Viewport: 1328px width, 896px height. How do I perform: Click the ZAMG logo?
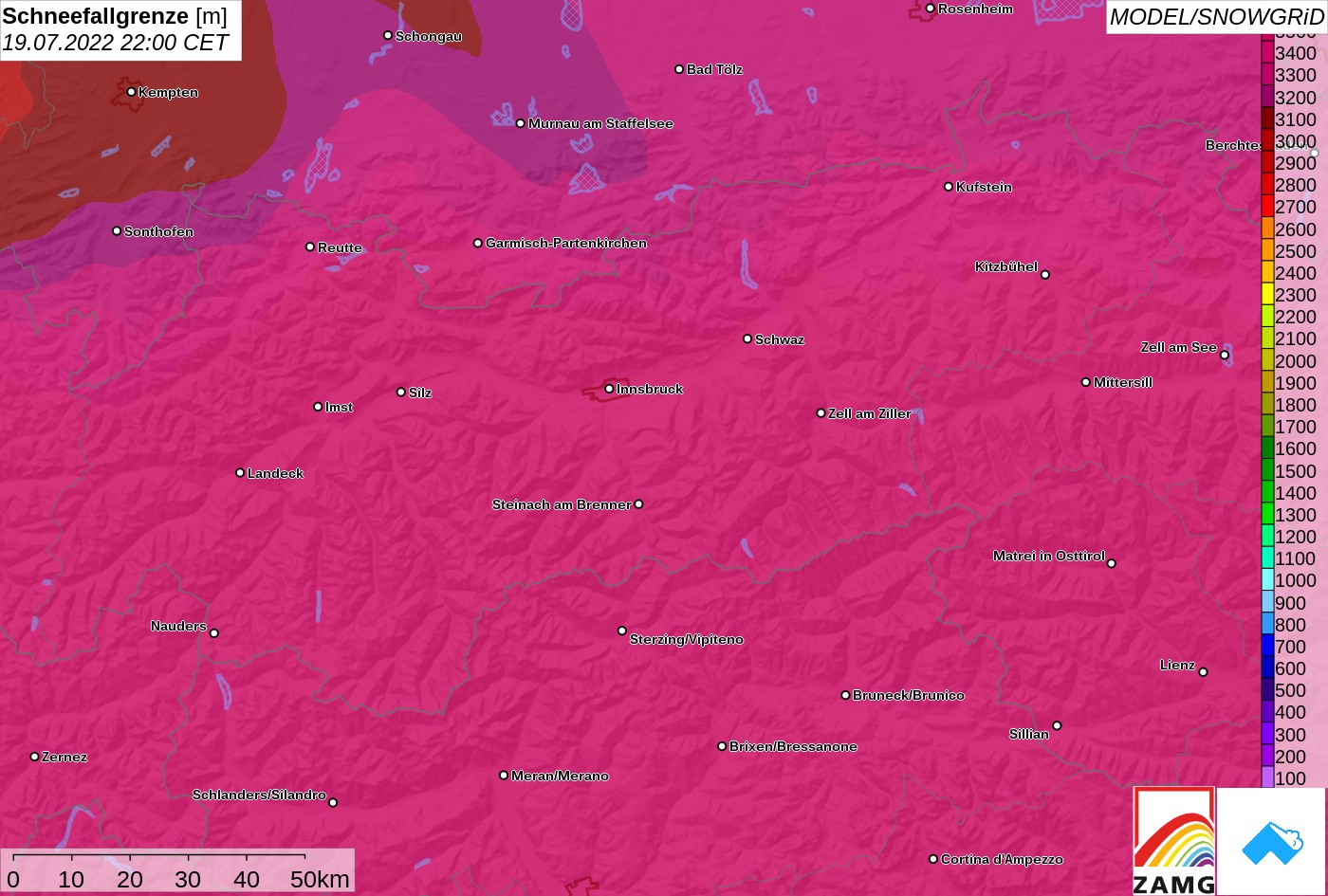click(1174, 841)
